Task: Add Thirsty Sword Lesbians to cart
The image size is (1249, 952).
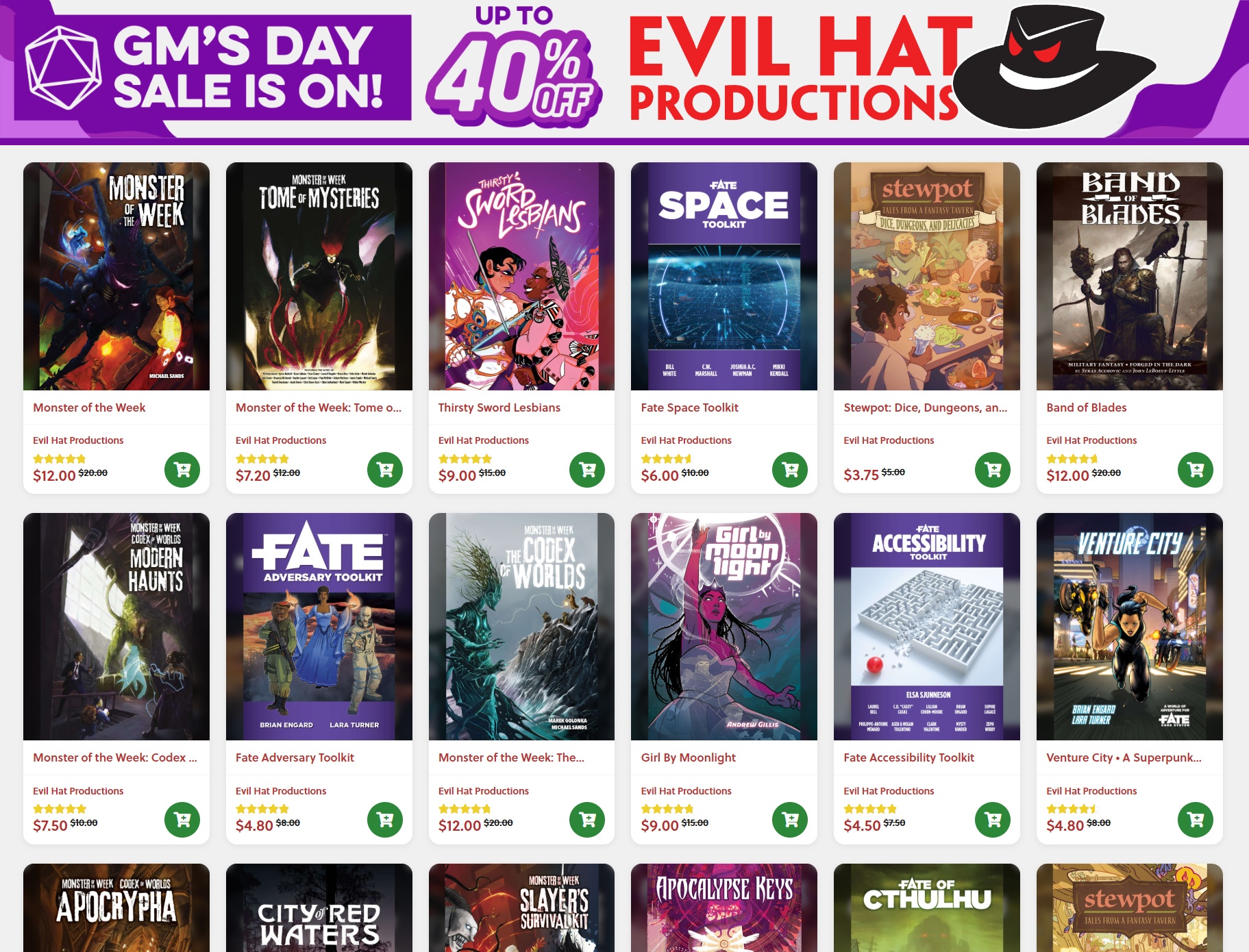Action: pos(587,470)
